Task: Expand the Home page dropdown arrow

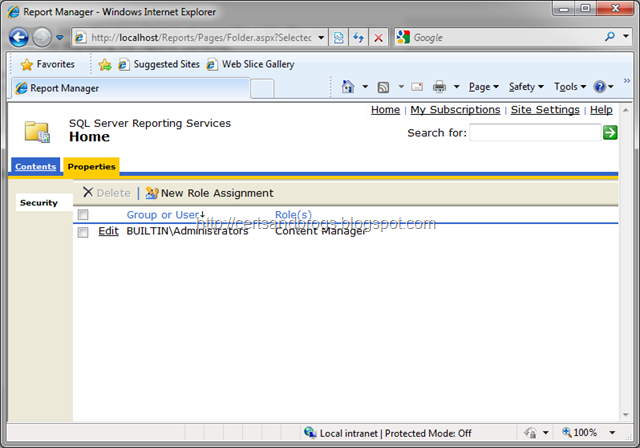Action: 365,86
